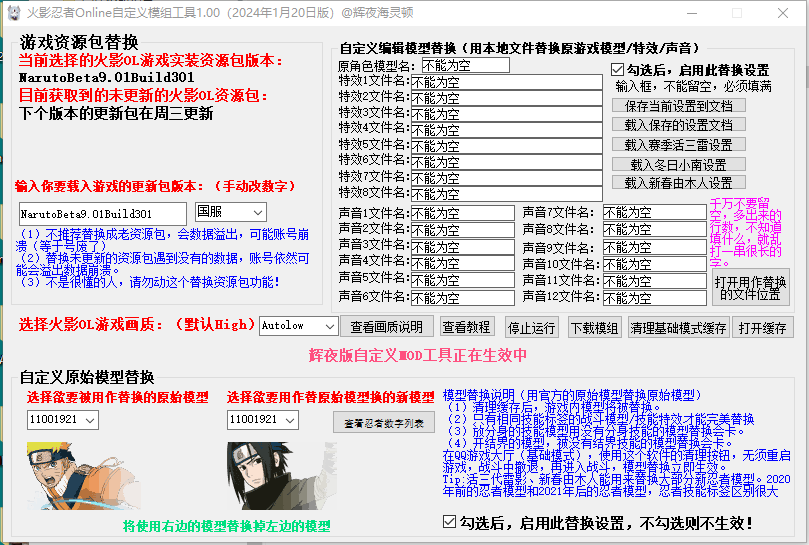Click 清理基础模式缓存 button

(x=678, y=328)
